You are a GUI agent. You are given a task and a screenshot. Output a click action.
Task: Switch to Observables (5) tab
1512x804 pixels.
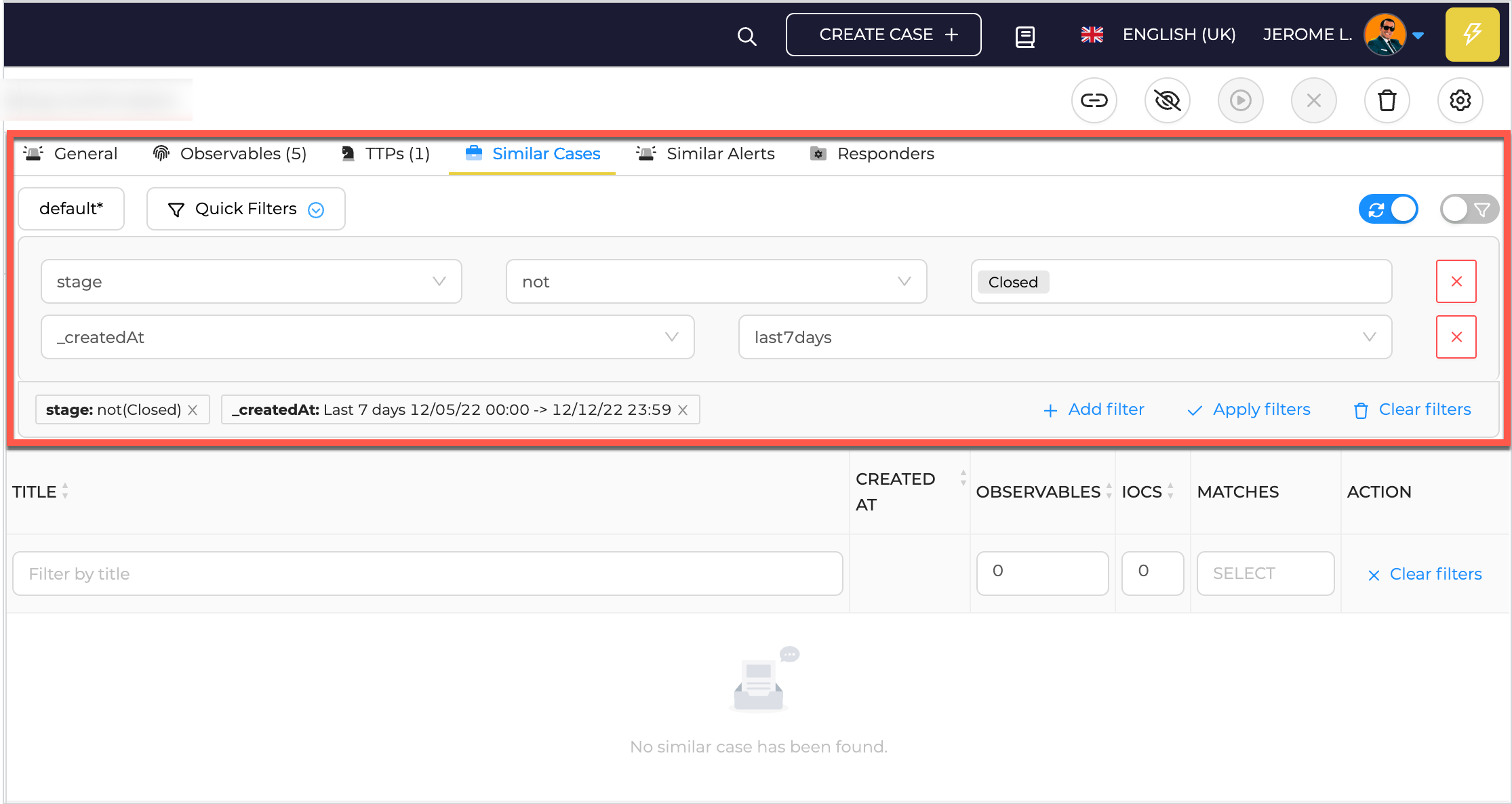point(230,154)
